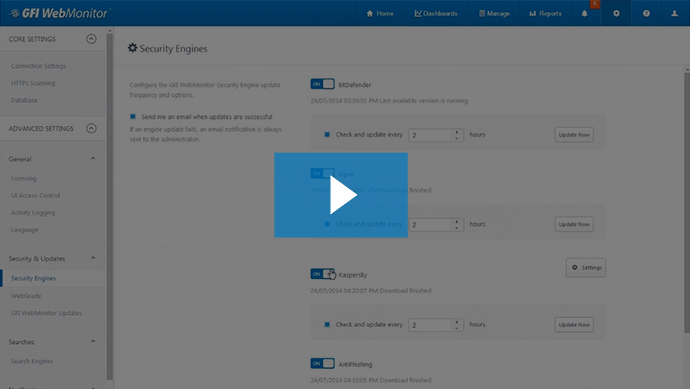Viewport: 690px width, 389px height.
Task: Collapse the Security & Updates group
Action: (x=93, y=258)
